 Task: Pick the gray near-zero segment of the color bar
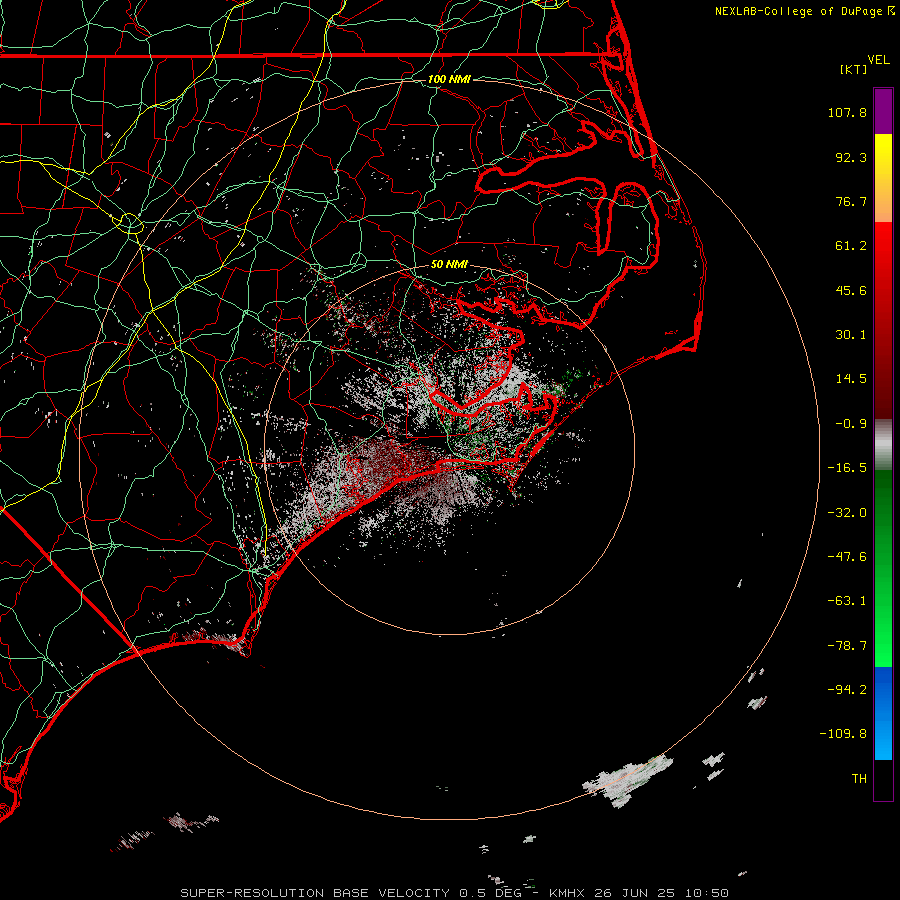[883, 445]
